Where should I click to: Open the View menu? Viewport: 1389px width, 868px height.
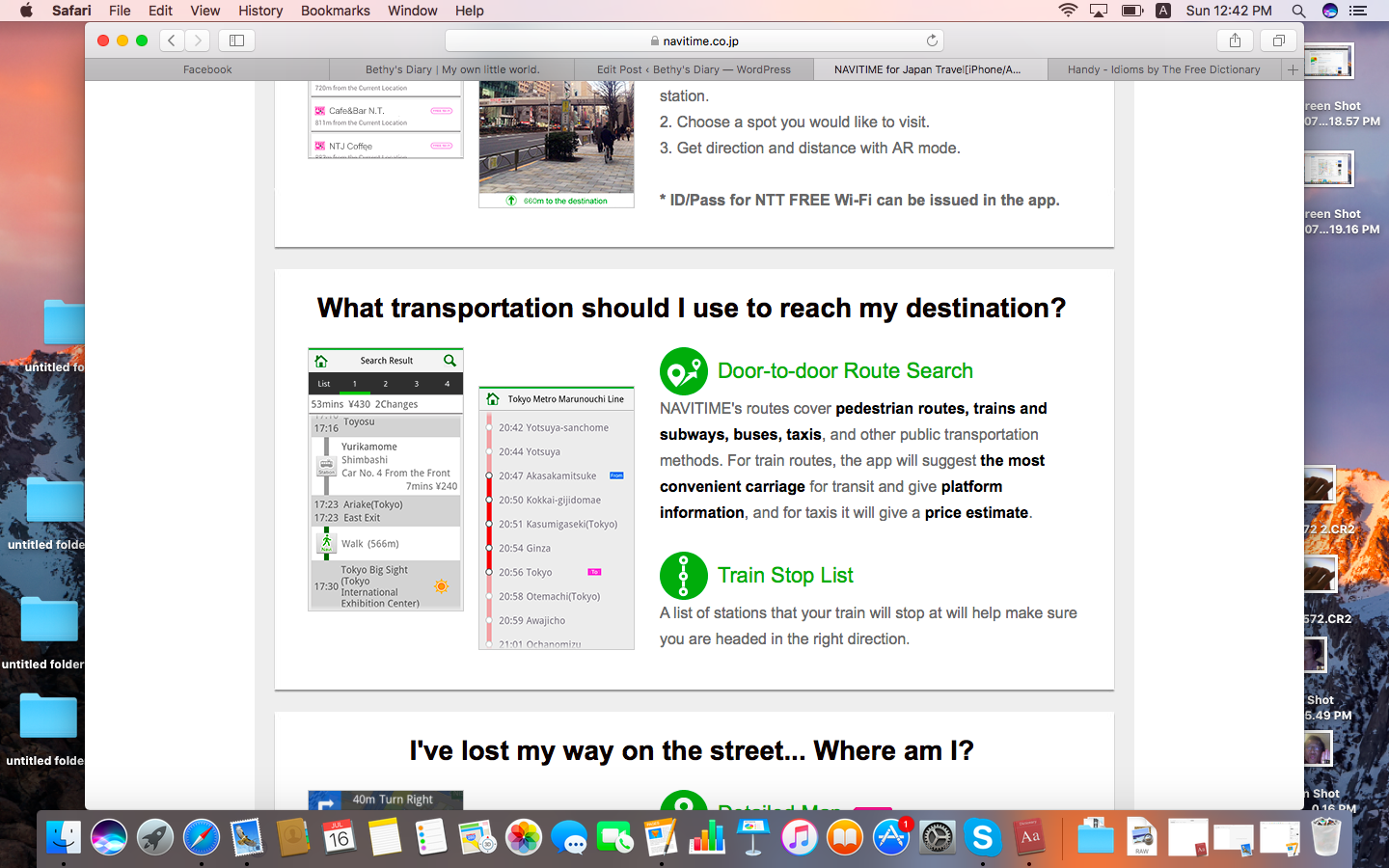click(204, 11)
